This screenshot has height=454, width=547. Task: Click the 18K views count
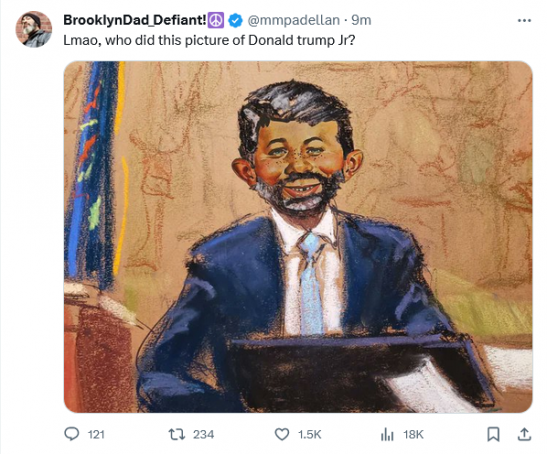[413, 434]
